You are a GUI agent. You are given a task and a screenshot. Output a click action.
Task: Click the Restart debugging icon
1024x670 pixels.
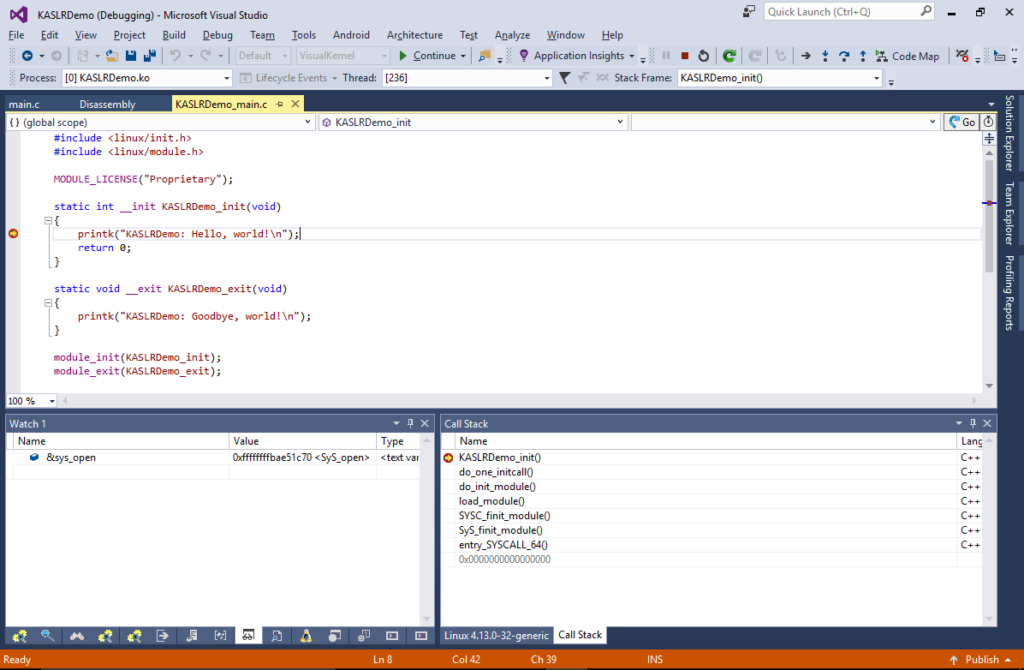pyautogui.click(x=703, y=56)
